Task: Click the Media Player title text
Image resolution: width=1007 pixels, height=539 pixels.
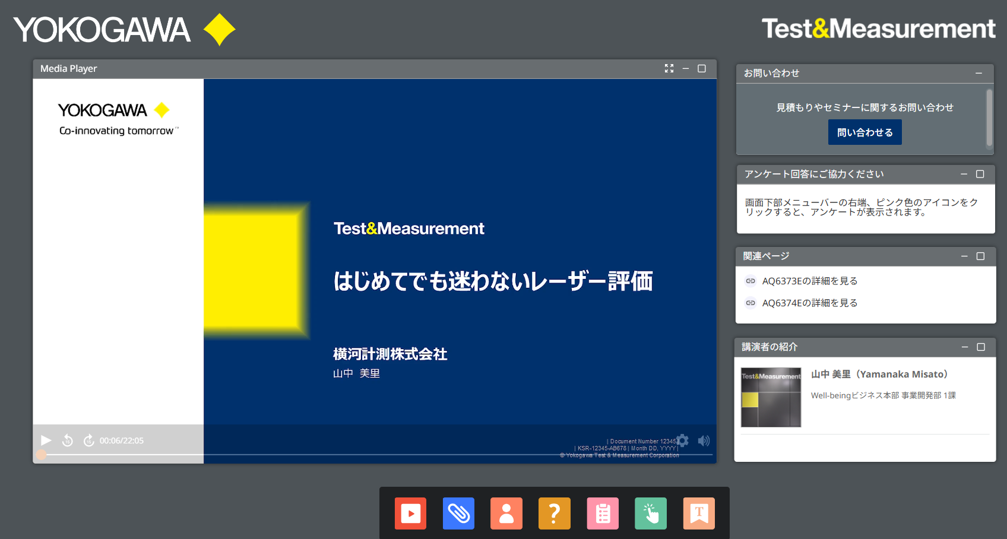Action: pyautogui.click(x=69, y=69)
